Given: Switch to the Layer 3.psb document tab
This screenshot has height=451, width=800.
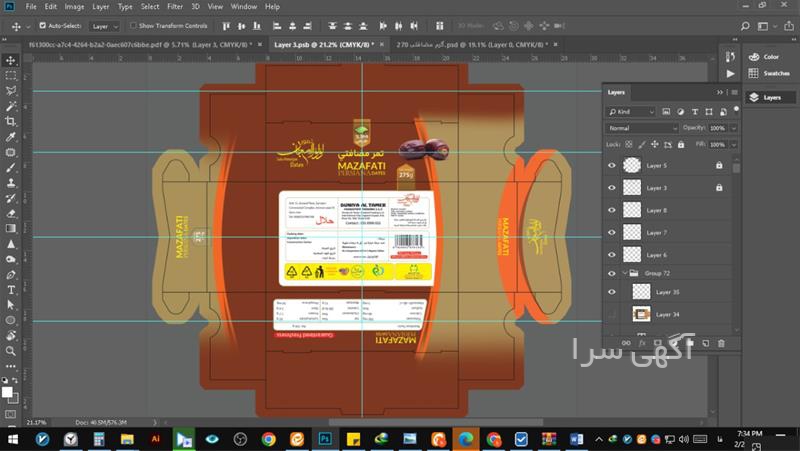Looking at the screenshot, I should point(323,45).
